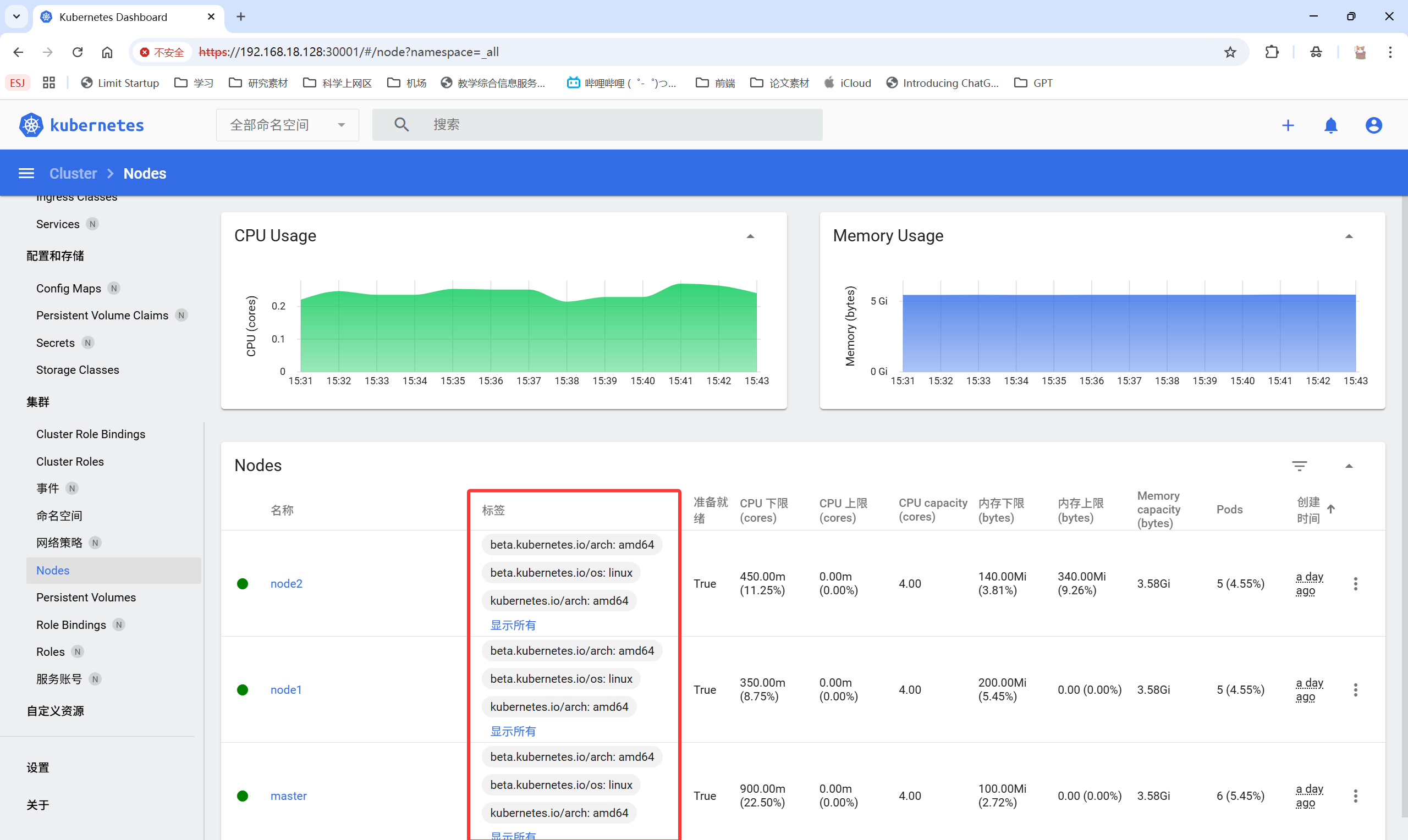Collapse the CPU Usage card
Viewport: 1408px width, 840px height.
750,236
